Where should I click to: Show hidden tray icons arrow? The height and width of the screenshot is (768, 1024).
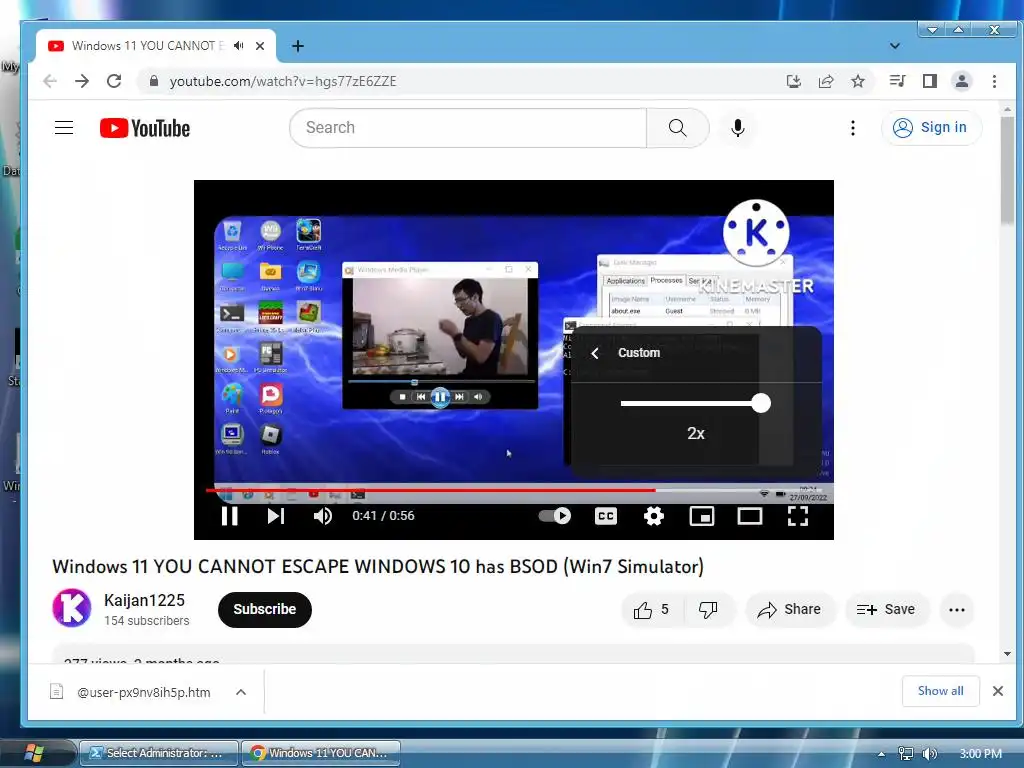tap(881, 754)
